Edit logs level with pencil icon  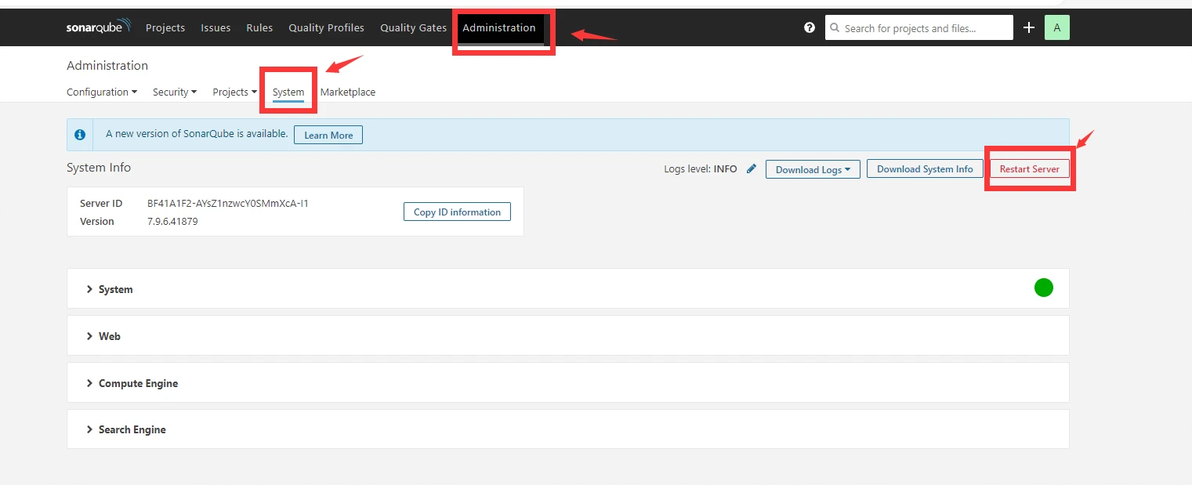tap(752, 170)
